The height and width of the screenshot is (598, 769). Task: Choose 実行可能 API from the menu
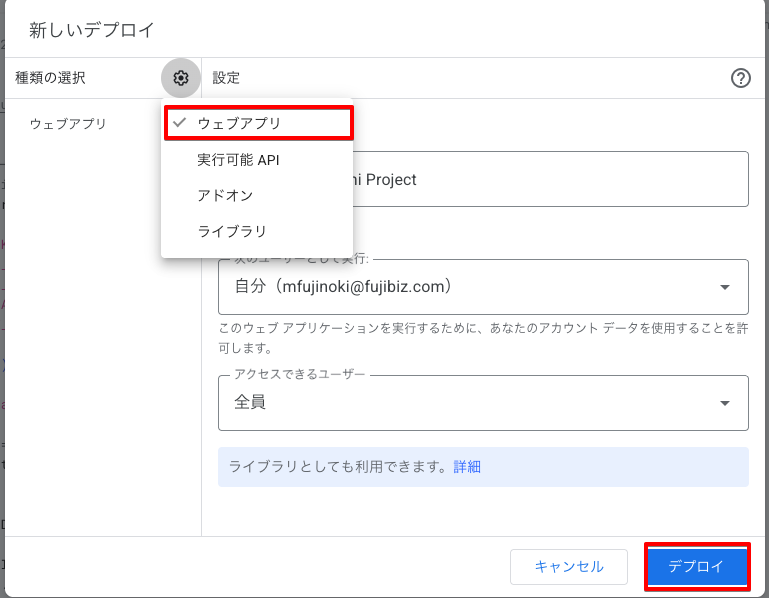257,160
